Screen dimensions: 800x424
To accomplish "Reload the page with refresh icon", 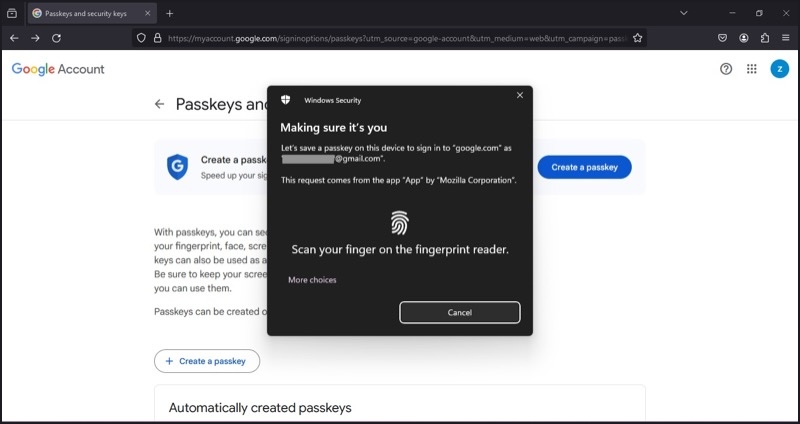I will (57, 38).
